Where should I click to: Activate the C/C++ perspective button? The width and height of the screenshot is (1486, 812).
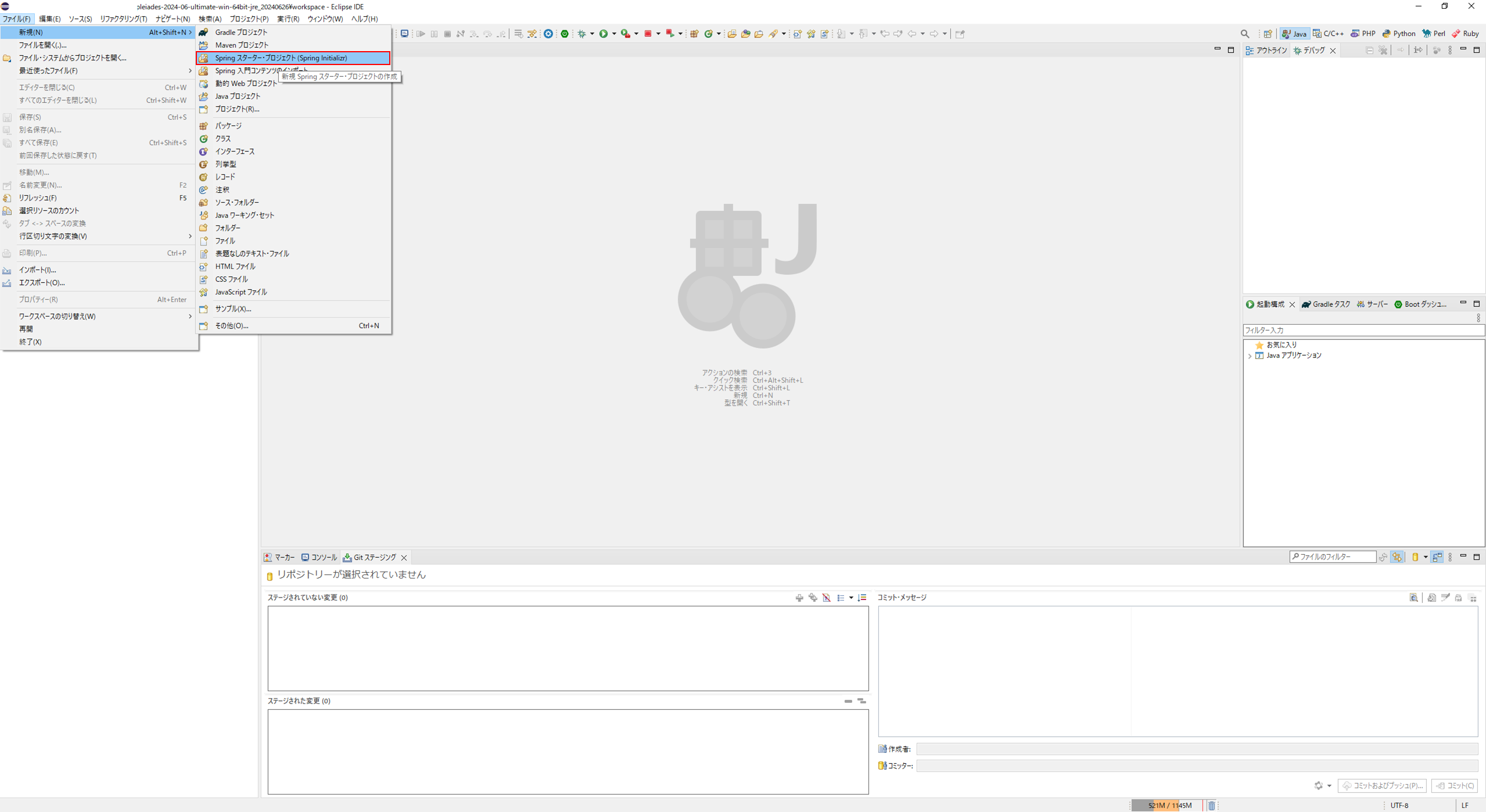pyautogui.click(x=1328, y=34)
